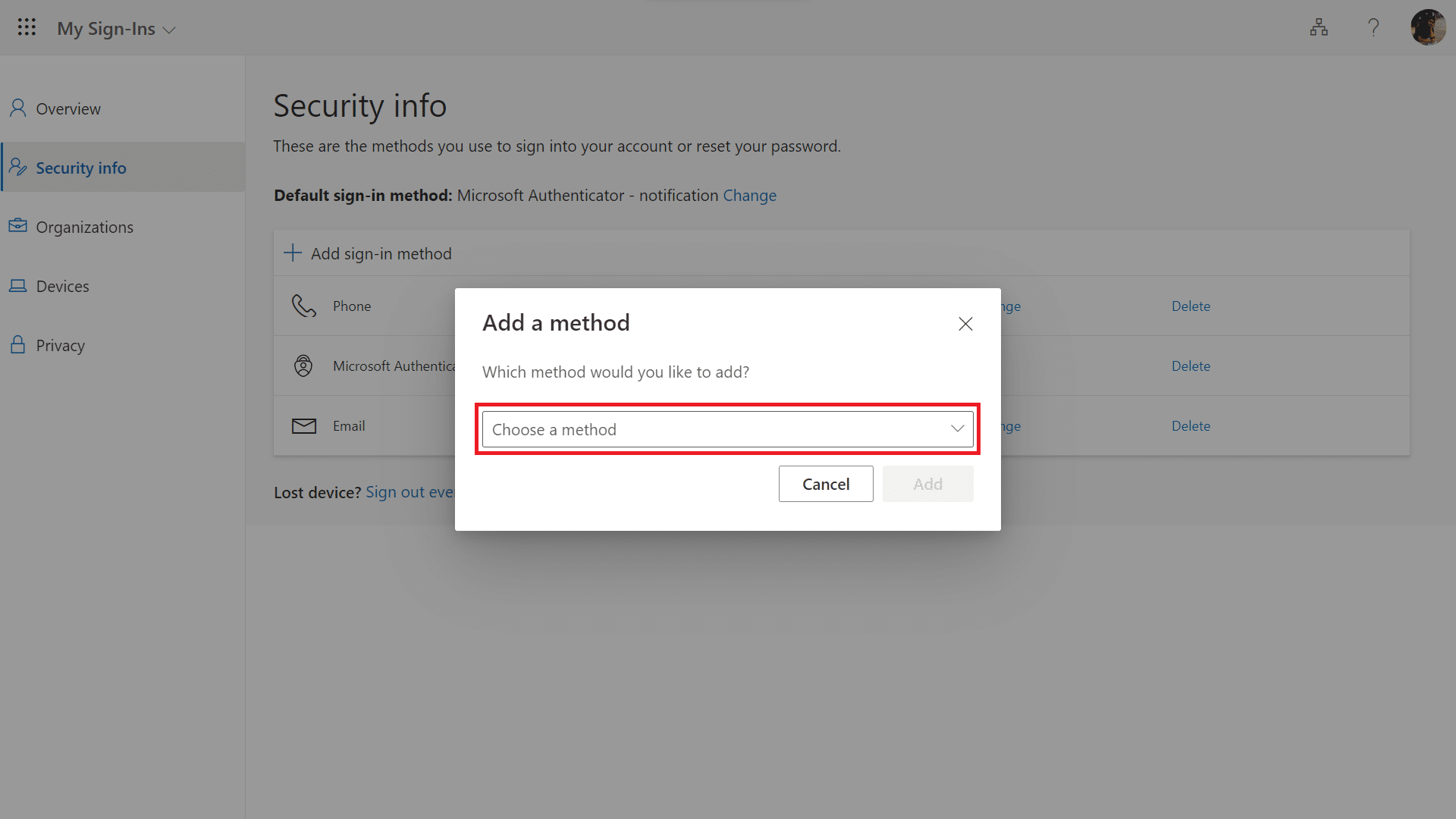Screen dimensions: 1456x819
Task: Click the help question mark icon
Action: click(1373, 26)
